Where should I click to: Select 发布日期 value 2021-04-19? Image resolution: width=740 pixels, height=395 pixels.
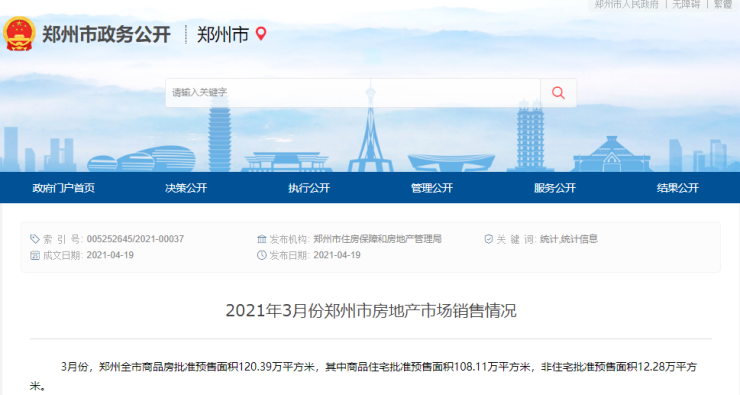pos(337,255)
